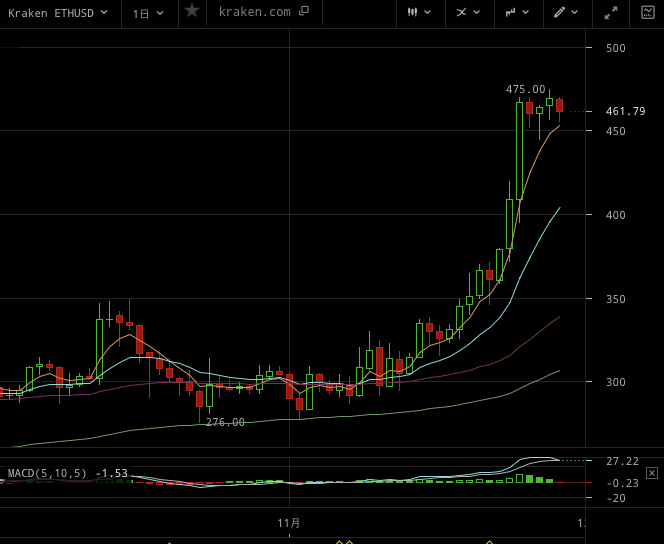This screenshot has width=664, height=544.
Task: Click the 300 price axis label
Action: (x=616, y=382)
